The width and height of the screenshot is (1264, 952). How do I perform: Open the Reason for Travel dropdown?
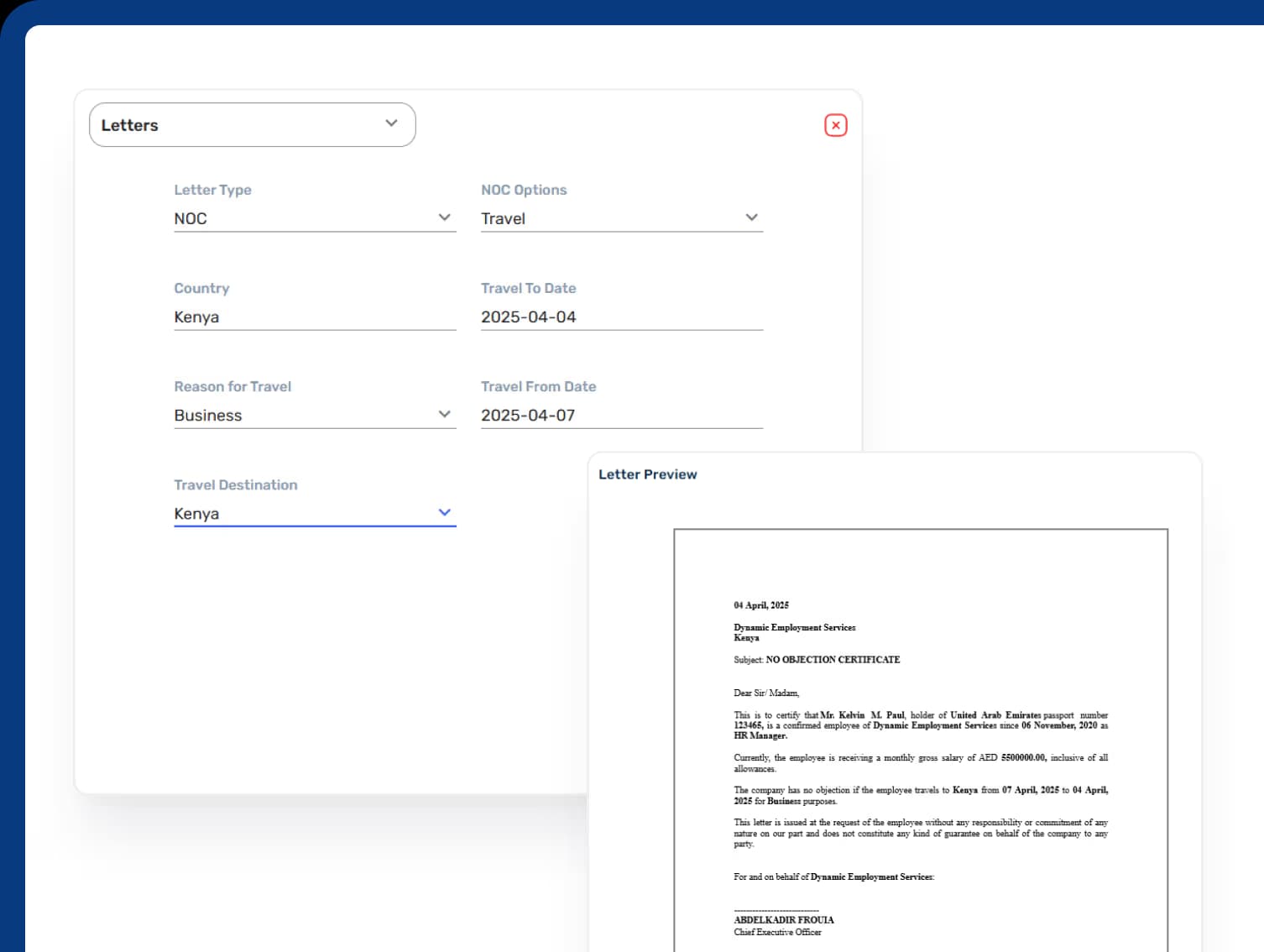(315, 415)
